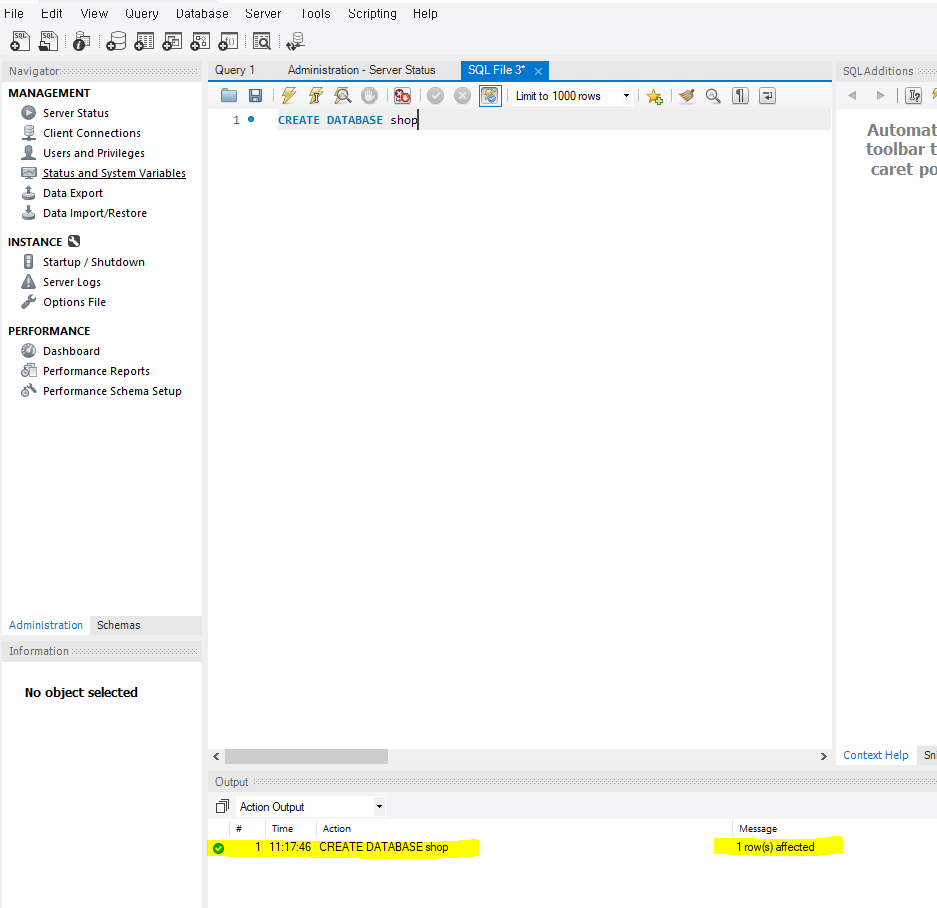This screenshot has height=908, width=937.
Task: Open SQL script file in new tab icon
Action: (x=48, y=41)
